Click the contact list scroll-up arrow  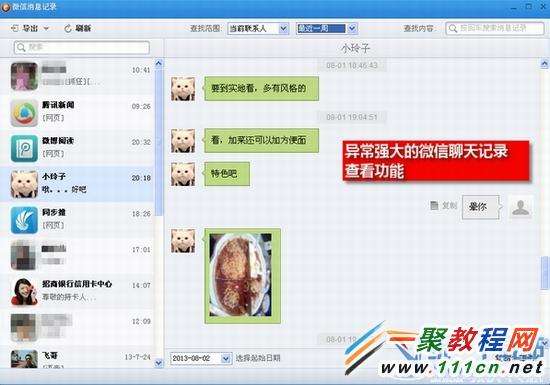159,63
